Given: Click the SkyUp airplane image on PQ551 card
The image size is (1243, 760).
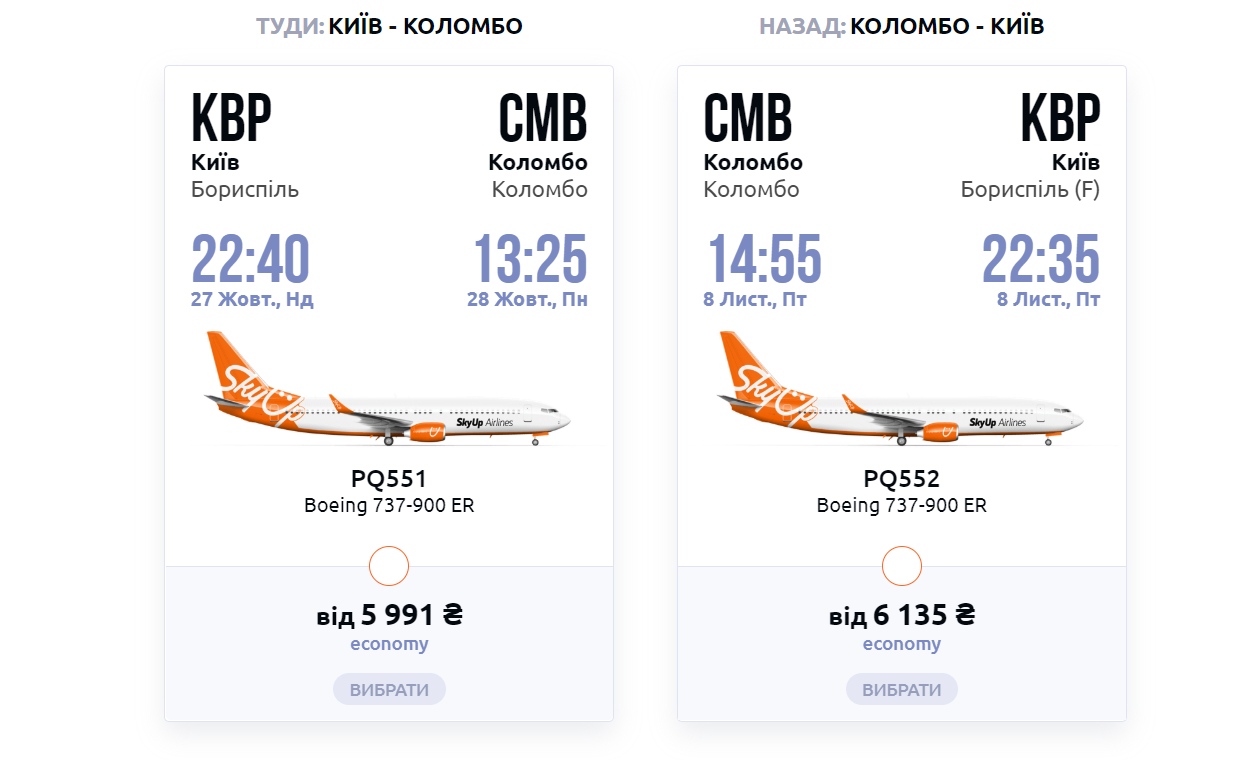Looking at the screenshot, I should click(x=388, y=388).
